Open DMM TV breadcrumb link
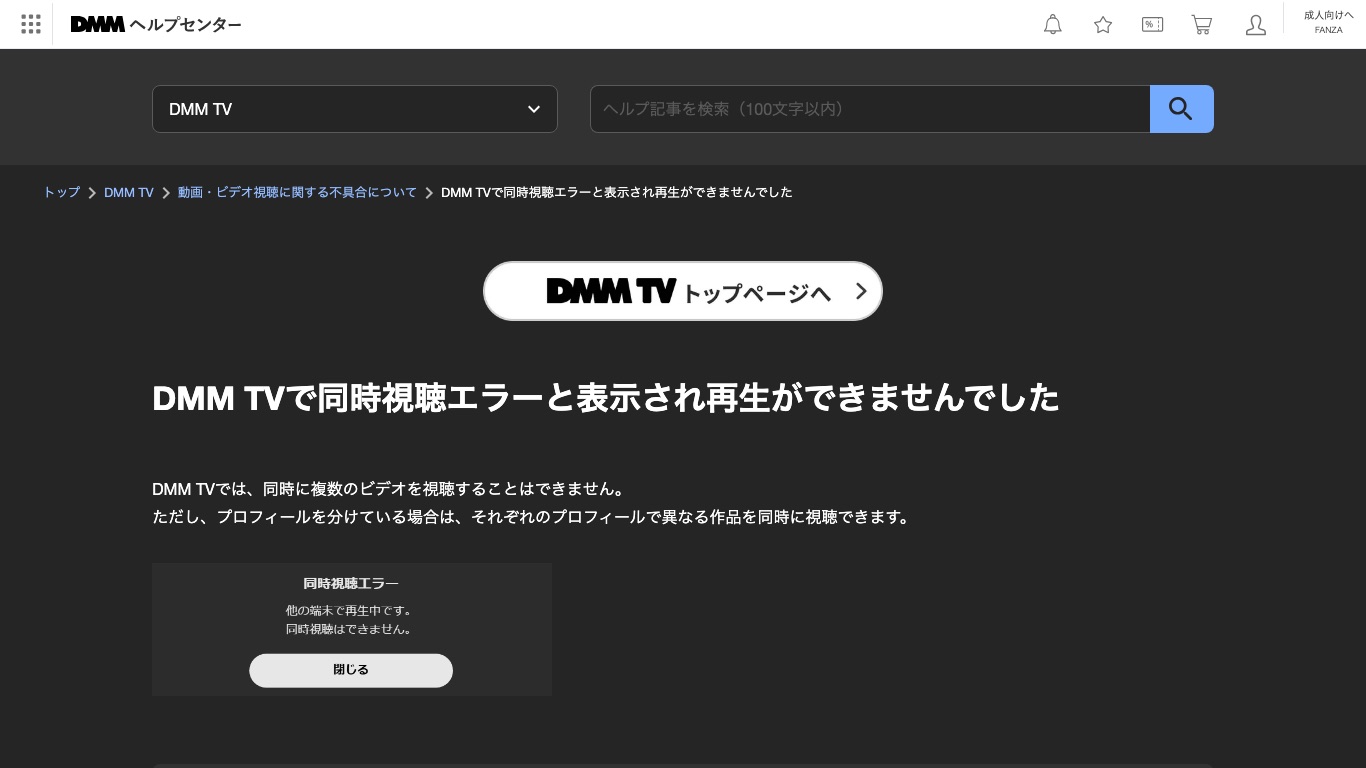1366x768 pixels. coord(129,192)
